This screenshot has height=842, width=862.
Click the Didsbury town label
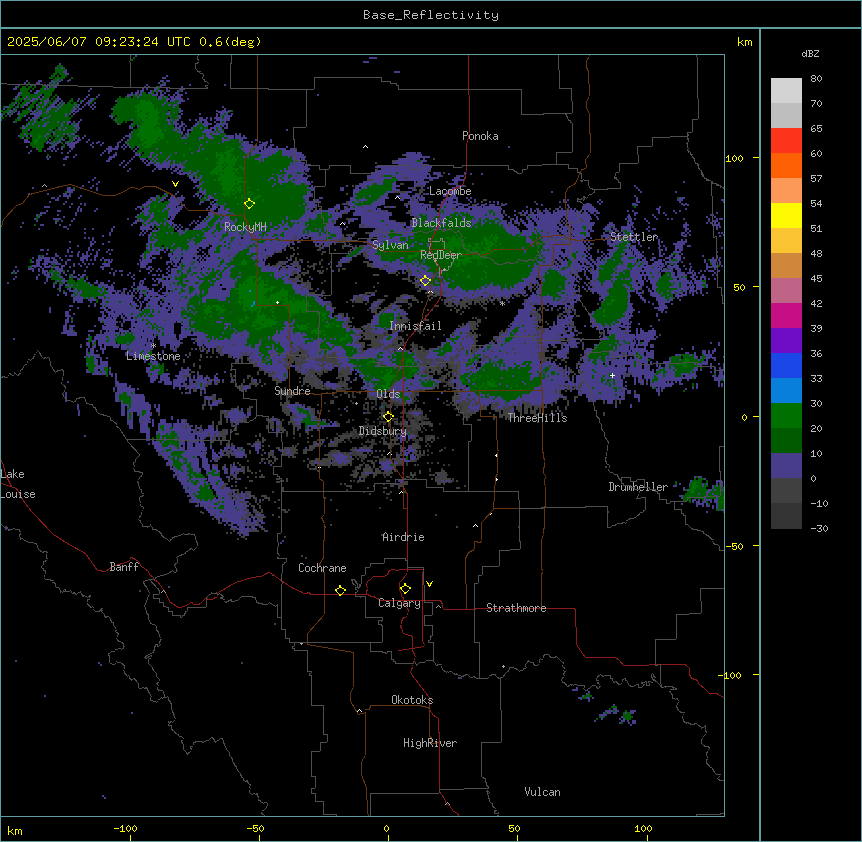click(x=383, y=431)
